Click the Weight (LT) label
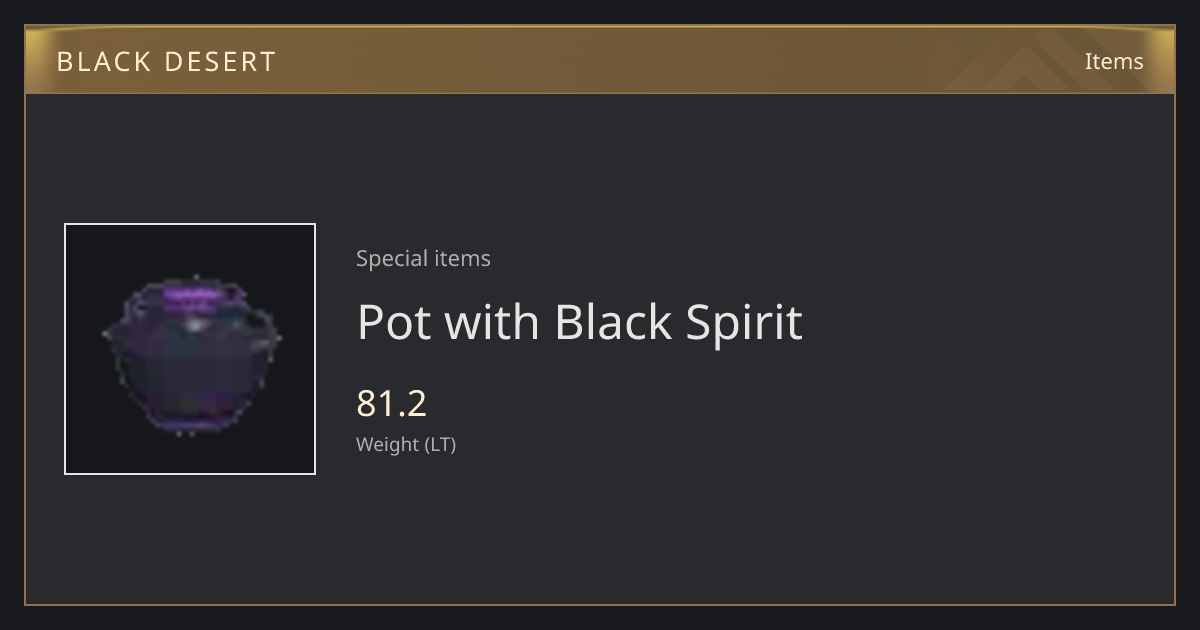Image resolution: width=1200 pixels, height=630 pixels. [x=406, y=444]
